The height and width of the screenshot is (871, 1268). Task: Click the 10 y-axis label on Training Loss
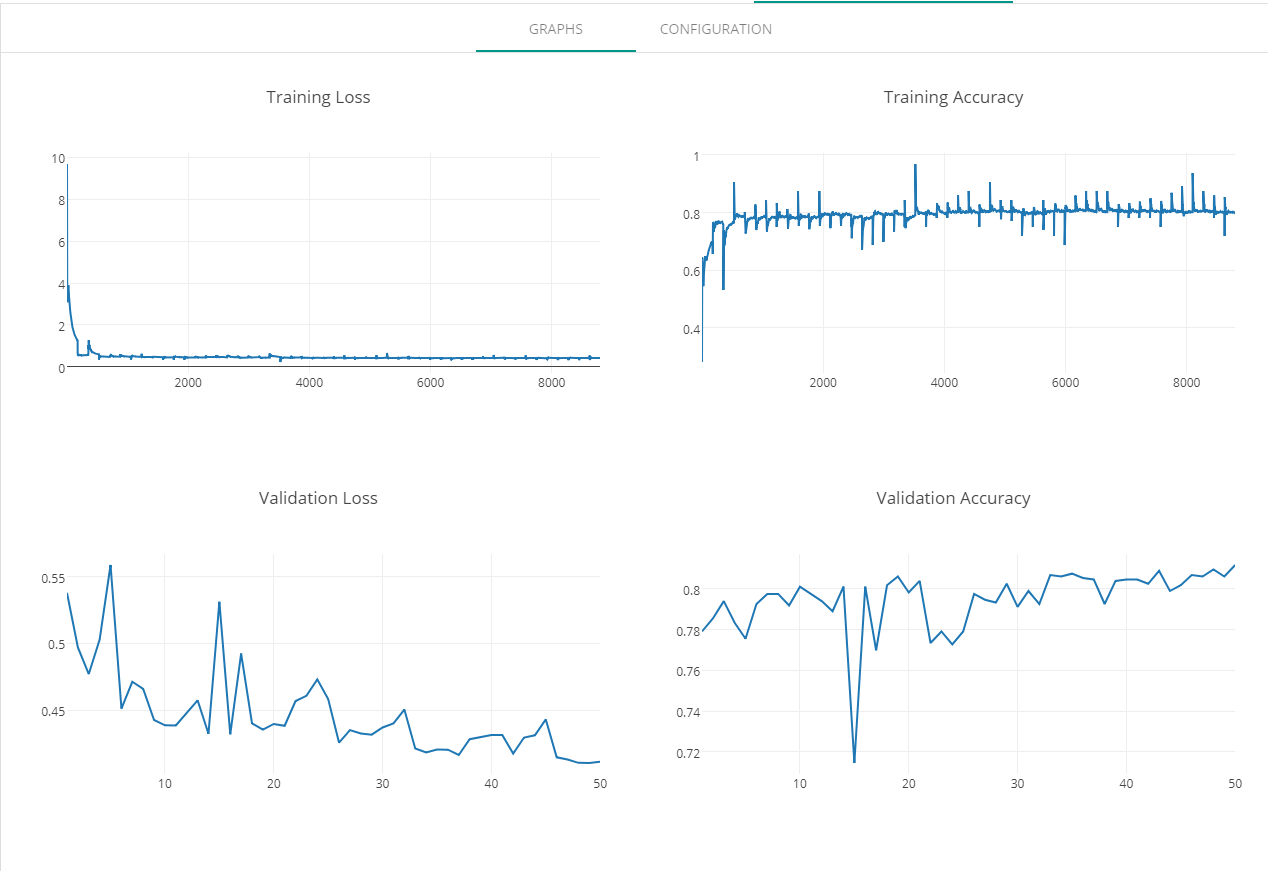[x=58, y=158]
